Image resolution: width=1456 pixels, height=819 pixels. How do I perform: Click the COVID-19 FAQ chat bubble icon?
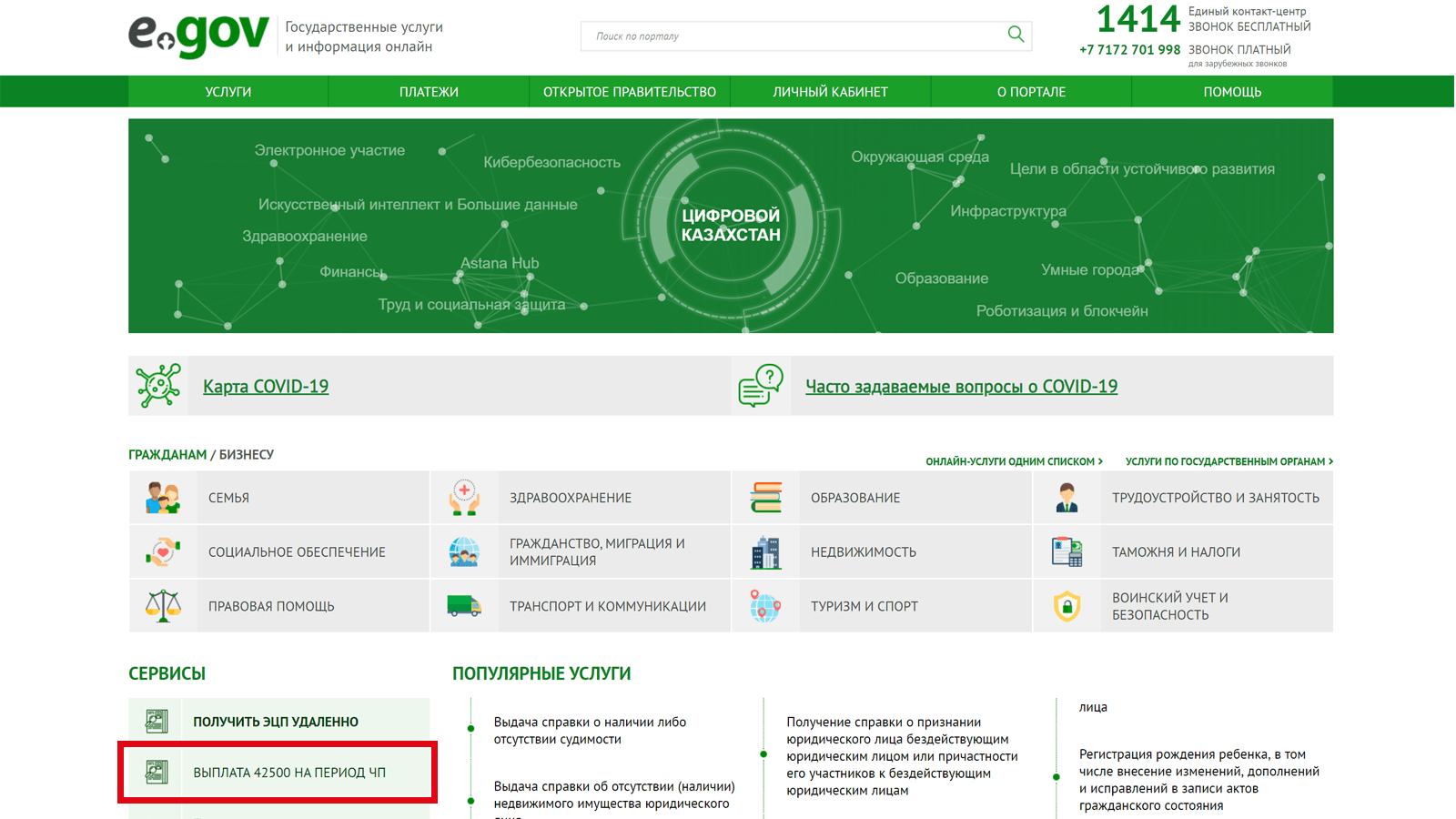761,386
